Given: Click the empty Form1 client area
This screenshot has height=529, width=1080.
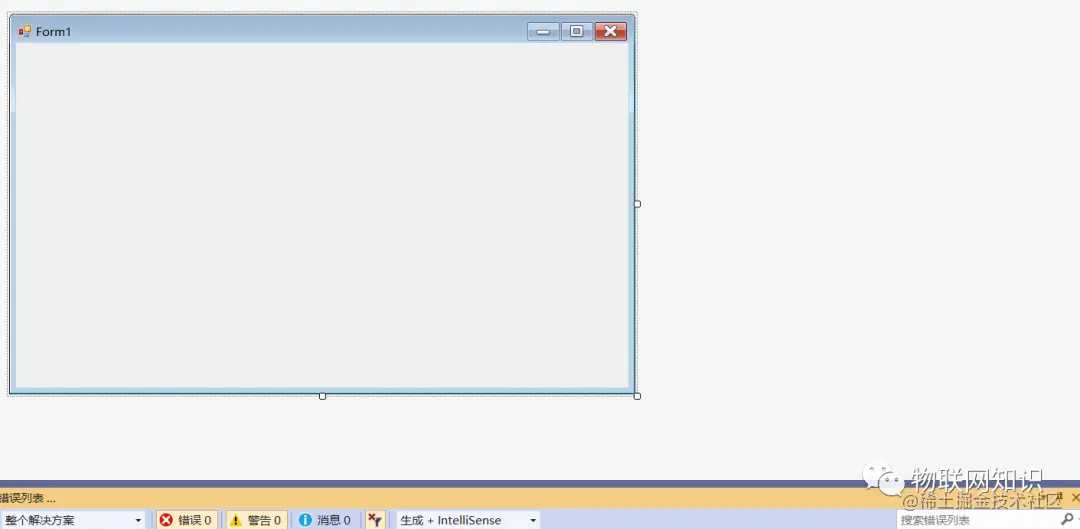Looking at the screenshot, I should click(x=322, y=215).
